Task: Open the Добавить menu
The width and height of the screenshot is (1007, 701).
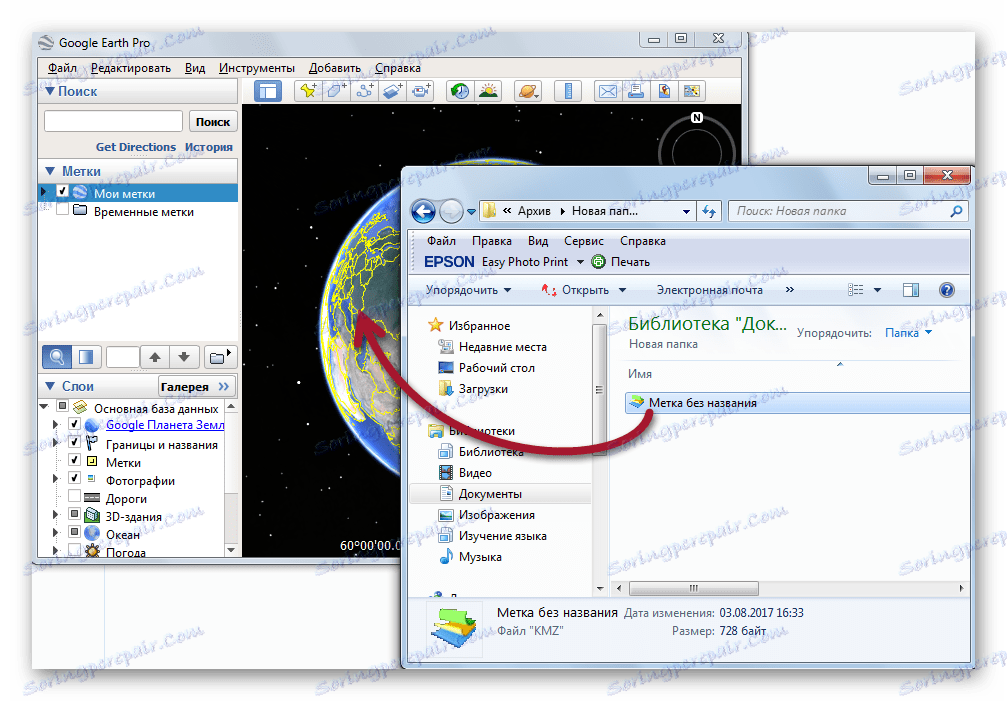Action: click(335, 68)
